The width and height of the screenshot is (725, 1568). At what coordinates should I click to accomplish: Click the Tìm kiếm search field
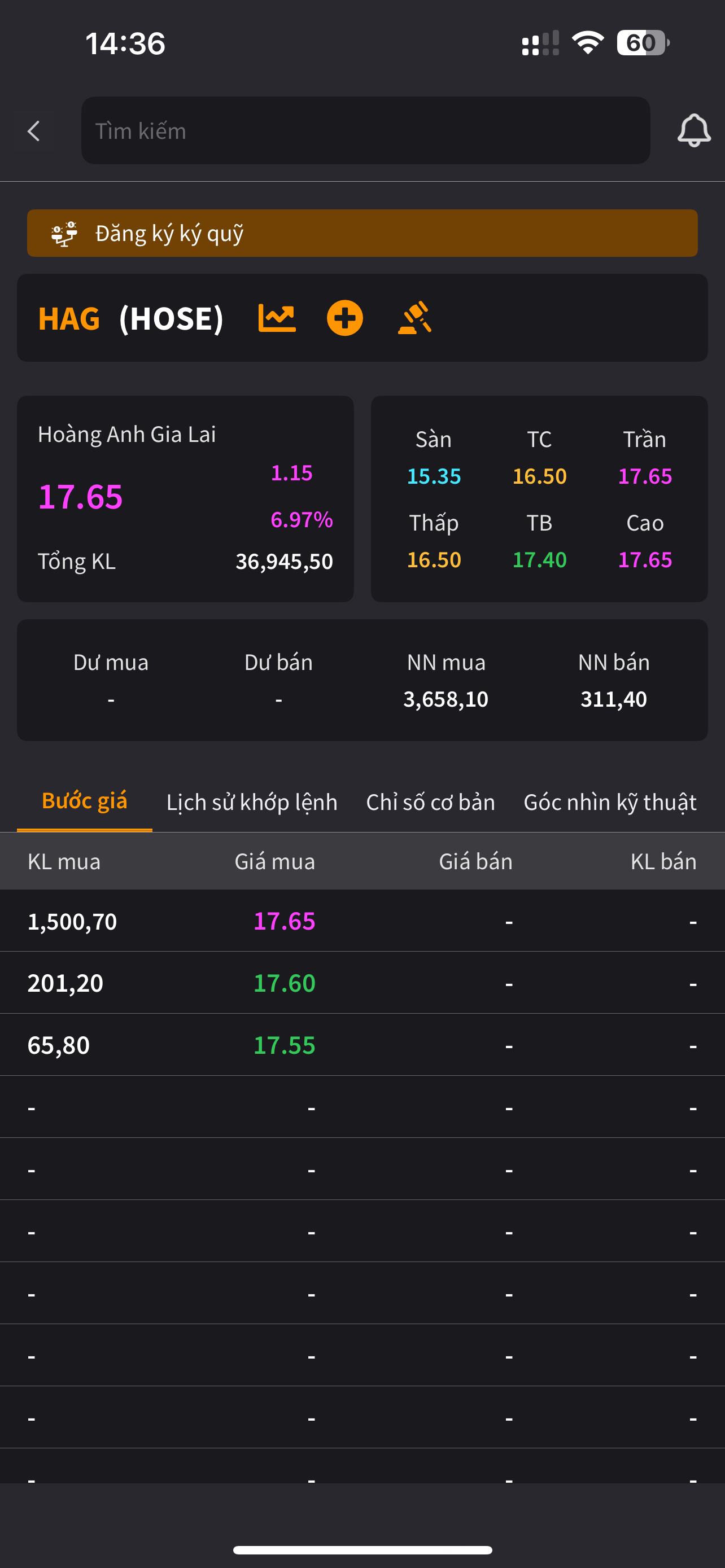366,130
